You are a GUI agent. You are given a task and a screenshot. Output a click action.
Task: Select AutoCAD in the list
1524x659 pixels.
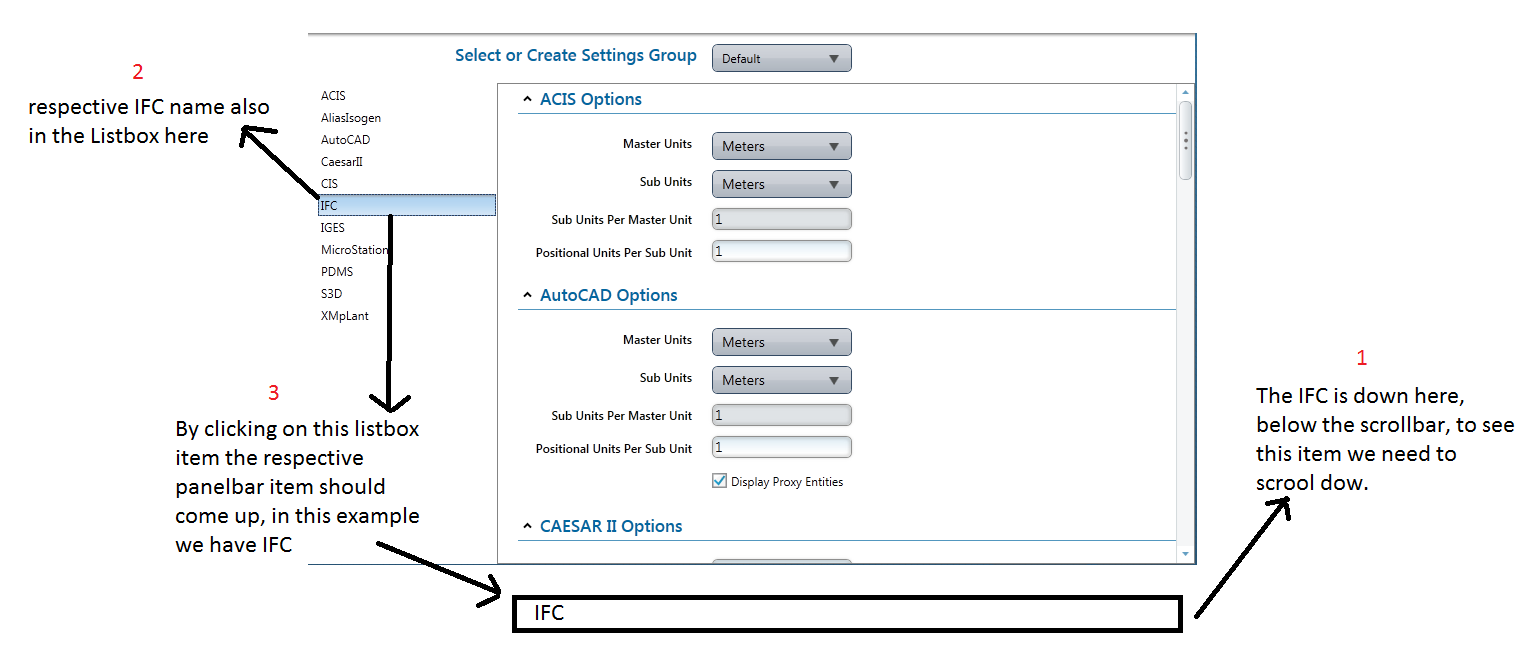point(346,140)
